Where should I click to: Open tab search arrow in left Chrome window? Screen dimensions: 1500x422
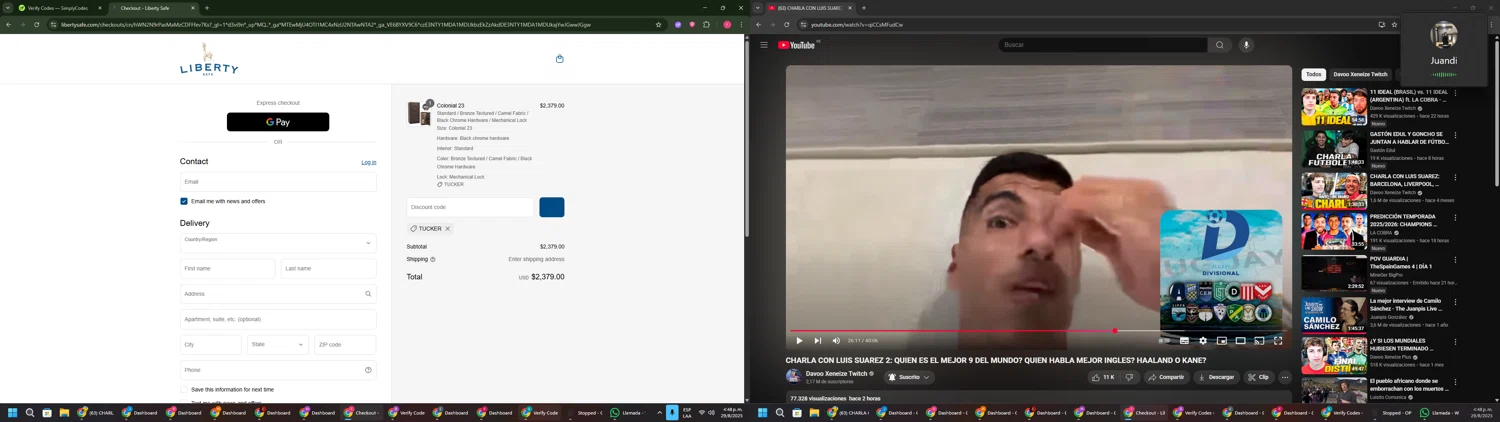click(x=8, y=8)
